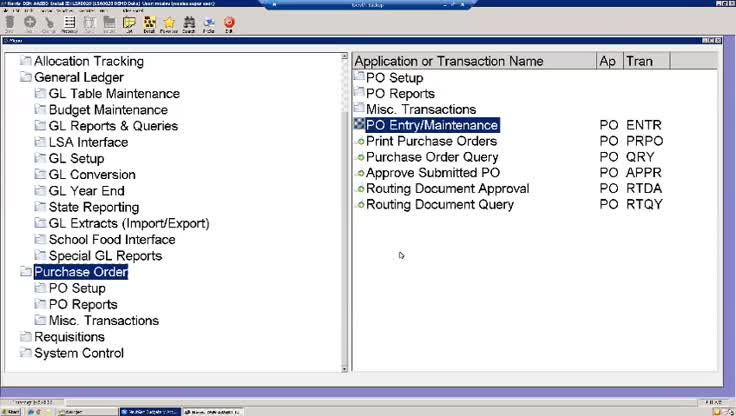Screen dimensions: 736x416
Task: Open Approve Submitted PO transaction
Action: (433, 173)
